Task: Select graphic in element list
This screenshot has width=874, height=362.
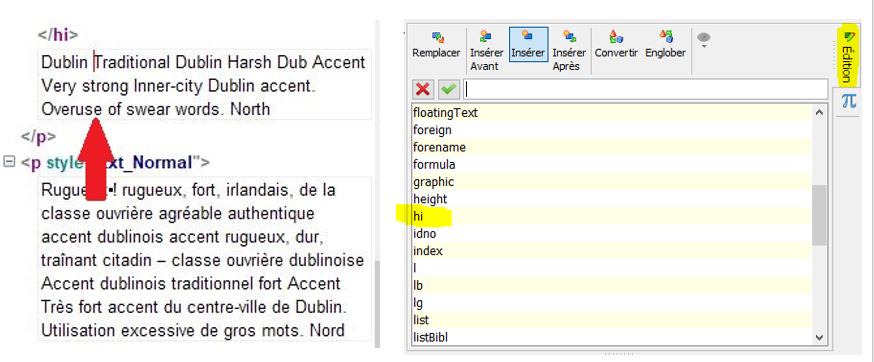Action: click(x=611, y=182)
